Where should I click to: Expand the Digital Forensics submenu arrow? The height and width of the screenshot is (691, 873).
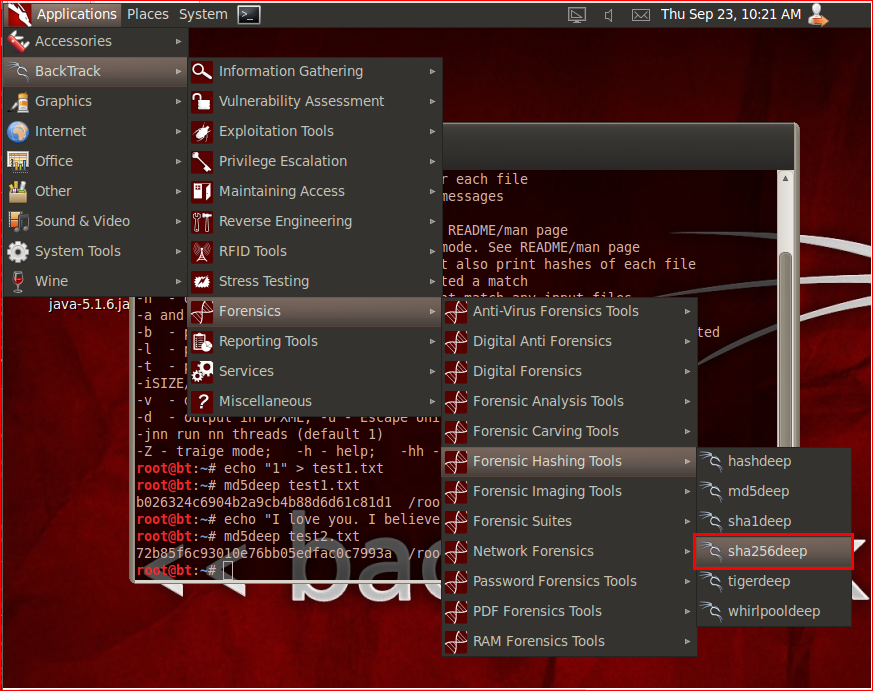(x=688, y=371)
